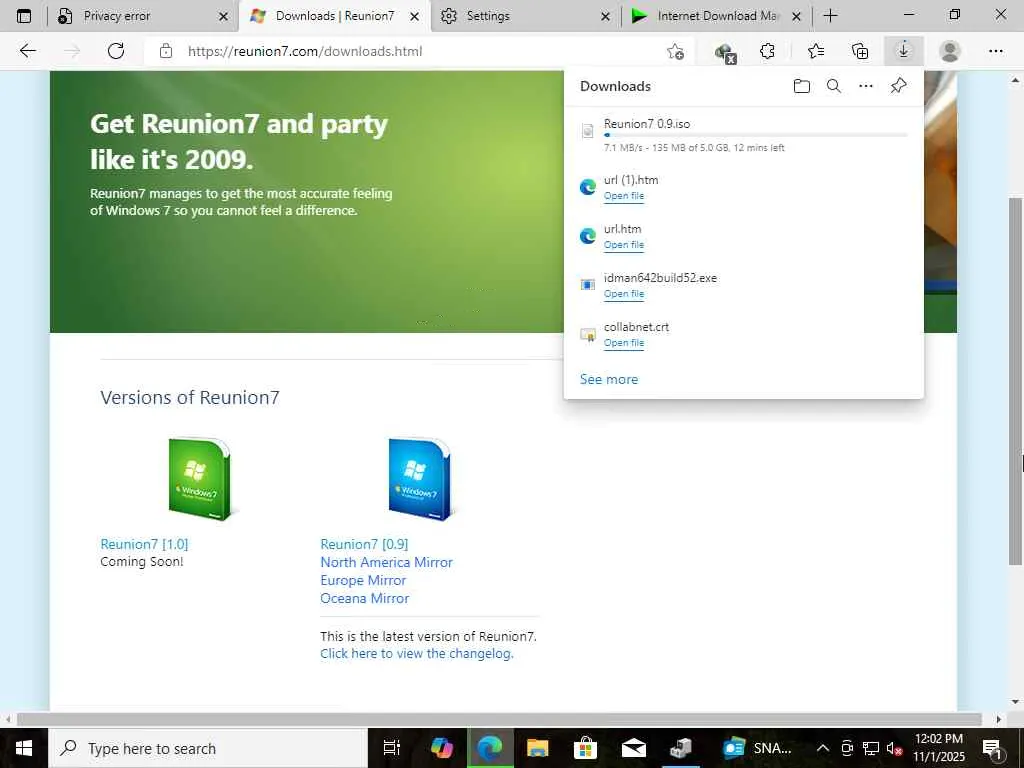Click here to view the changelog link
The image size is (1024, 768).
tap(417, 654)
